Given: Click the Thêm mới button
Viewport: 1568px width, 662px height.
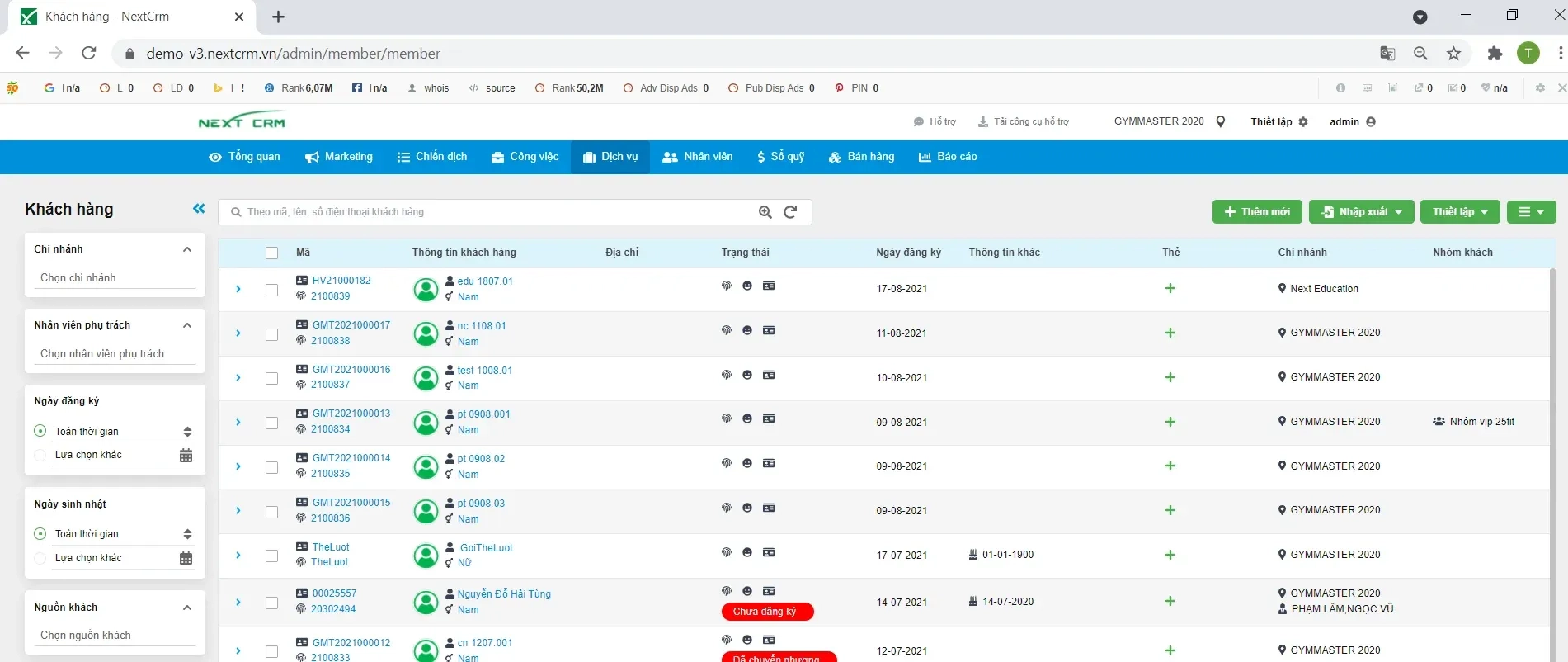Looking at the screenshot, I should 1257,212.
